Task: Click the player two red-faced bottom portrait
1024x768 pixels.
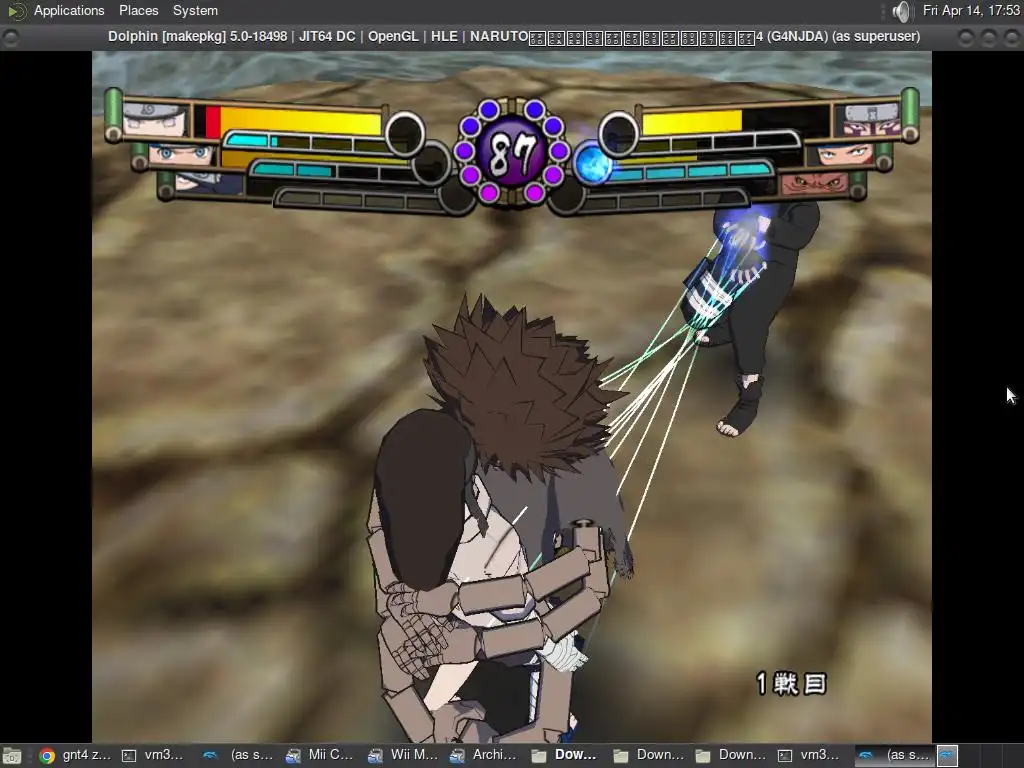Action: coord(814,184)
